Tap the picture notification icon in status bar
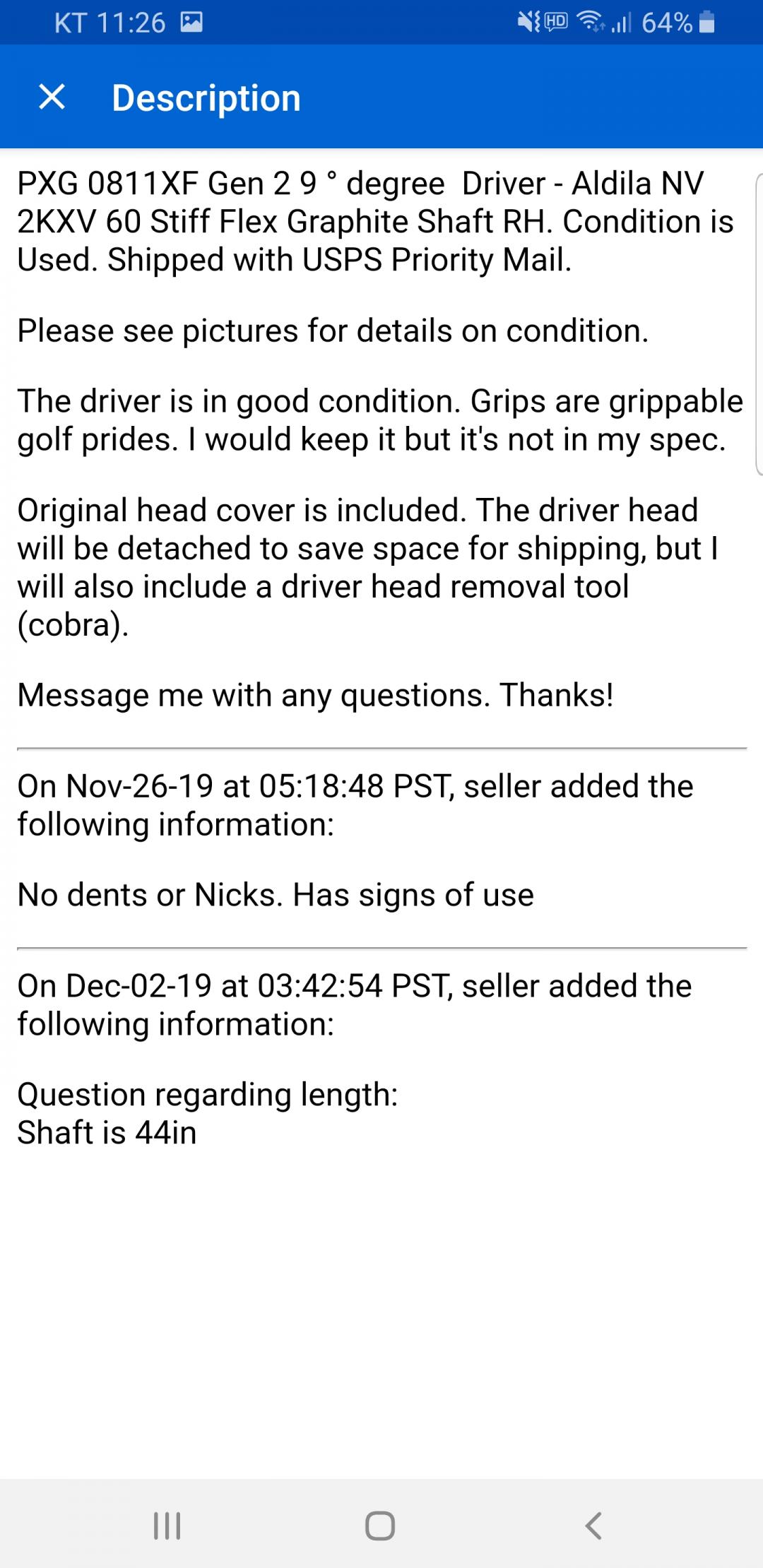Viewport: 763px width, 1568px height. (191, 23)
